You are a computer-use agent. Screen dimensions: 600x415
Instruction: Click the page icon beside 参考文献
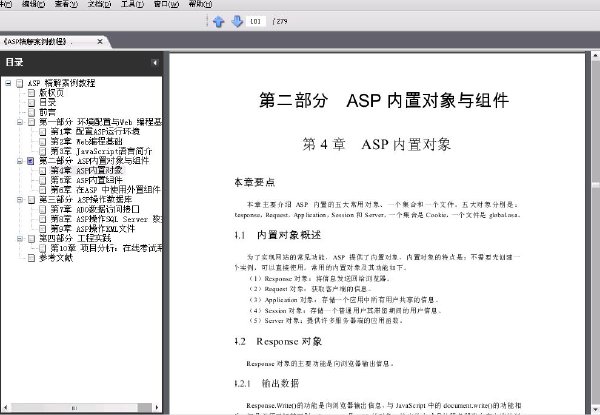pos(31,259)
